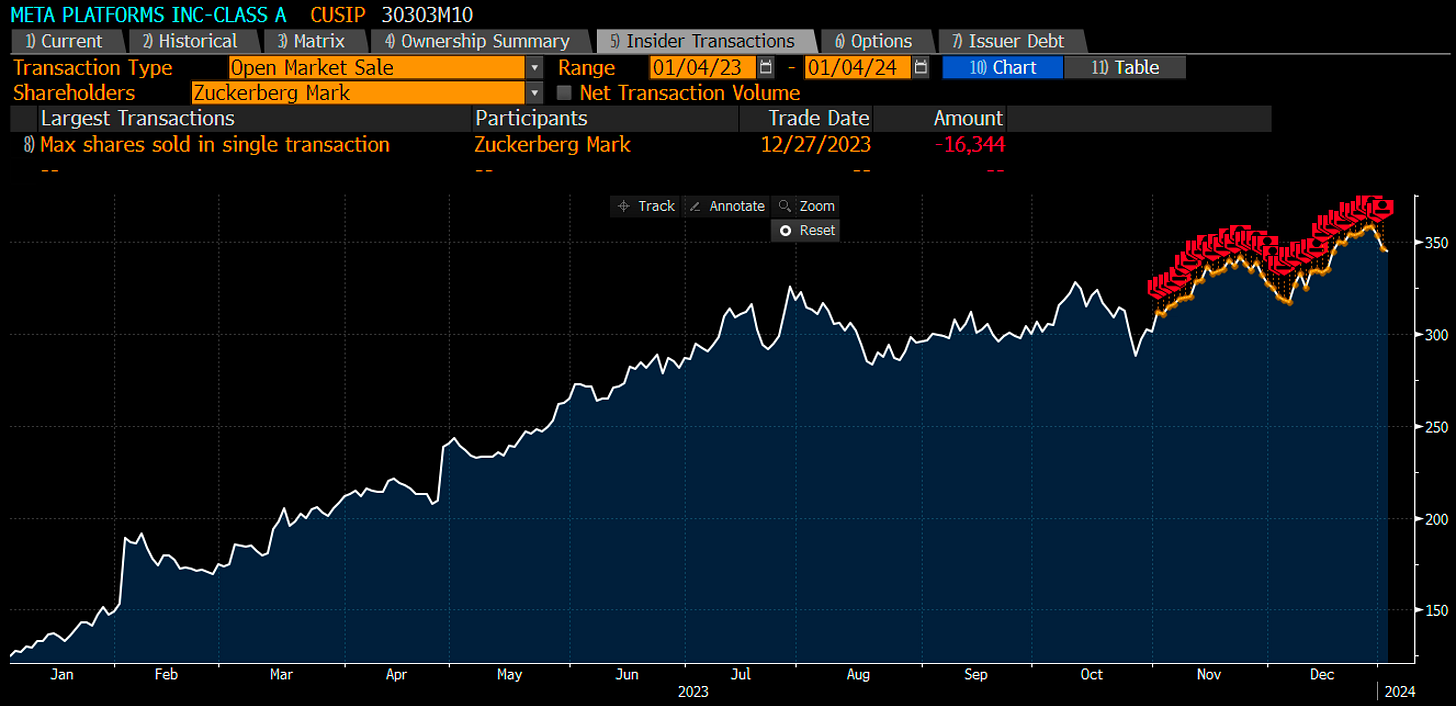Click the Reset chart radio button
The height and width of the screenshot is (706, 1456).
[x=805, y=230]
